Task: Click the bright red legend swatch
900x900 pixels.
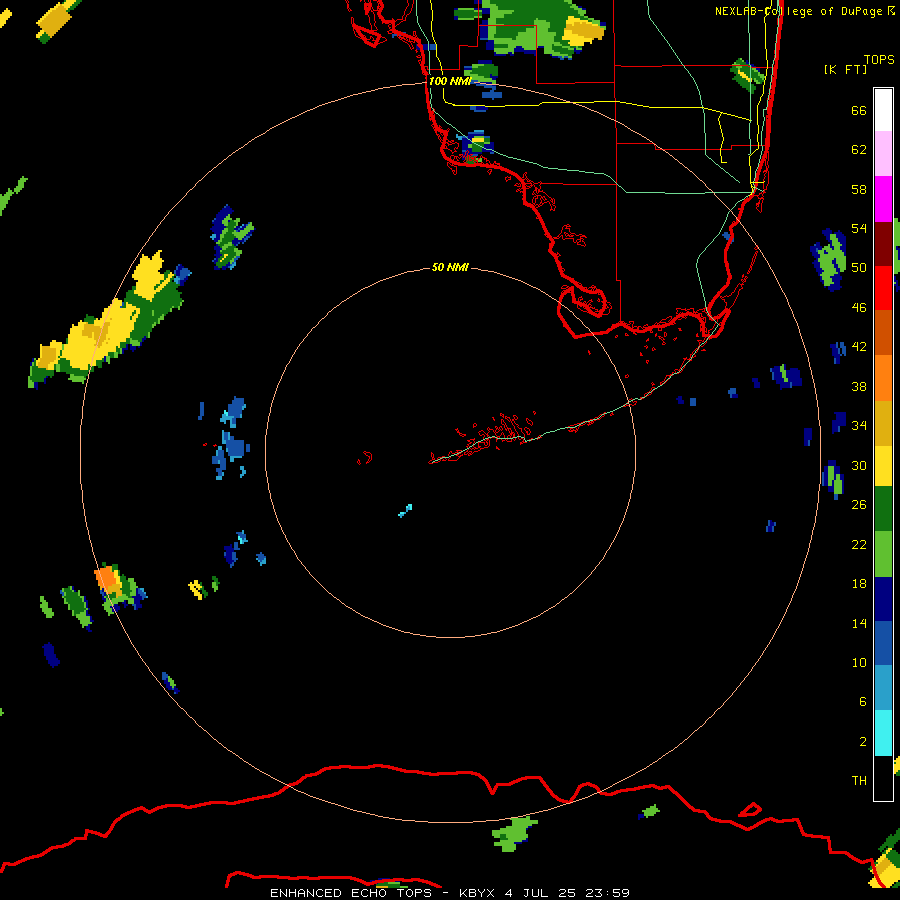Action: coord(883,288)
